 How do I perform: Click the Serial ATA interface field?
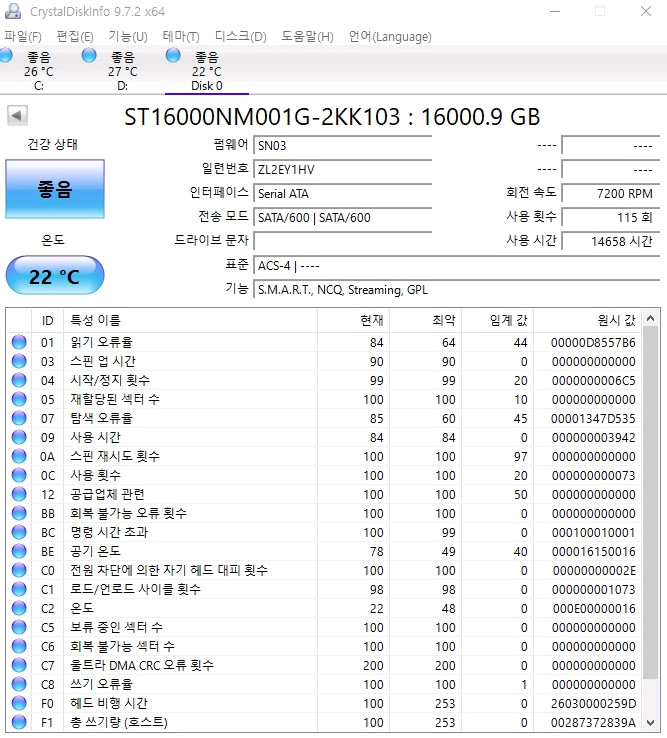(342, 193)
